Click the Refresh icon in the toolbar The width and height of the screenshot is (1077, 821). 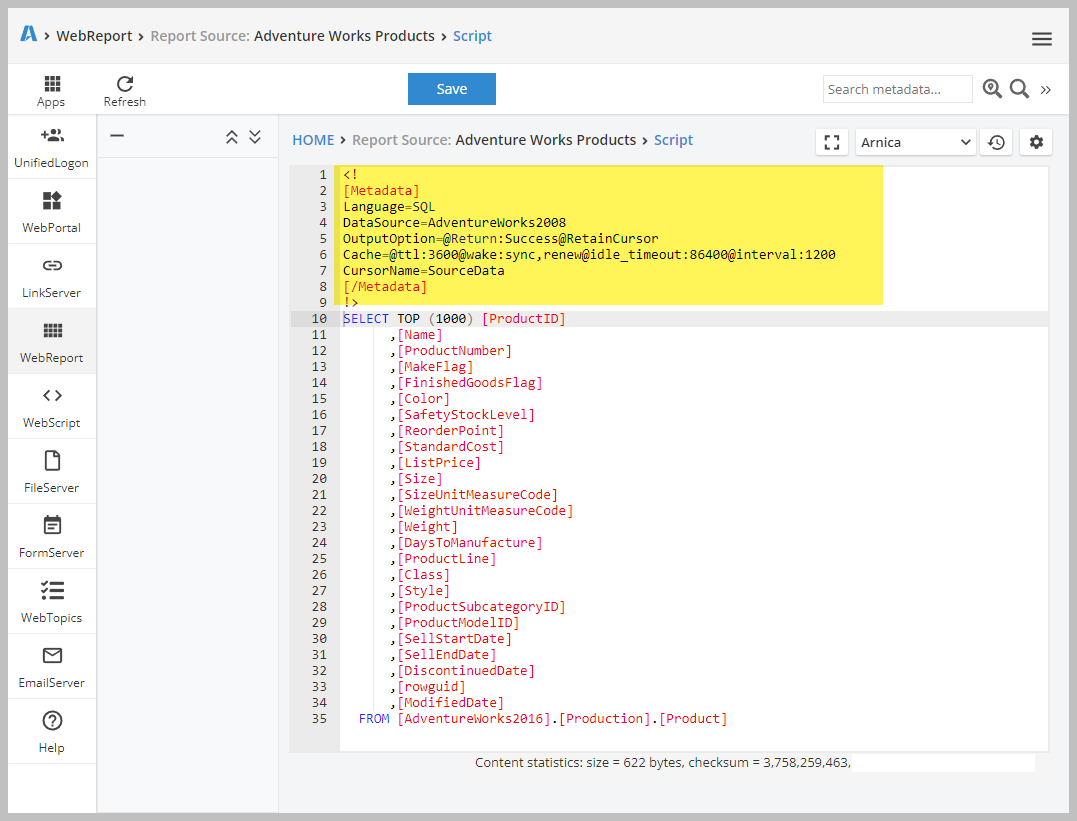coord(124,89)
